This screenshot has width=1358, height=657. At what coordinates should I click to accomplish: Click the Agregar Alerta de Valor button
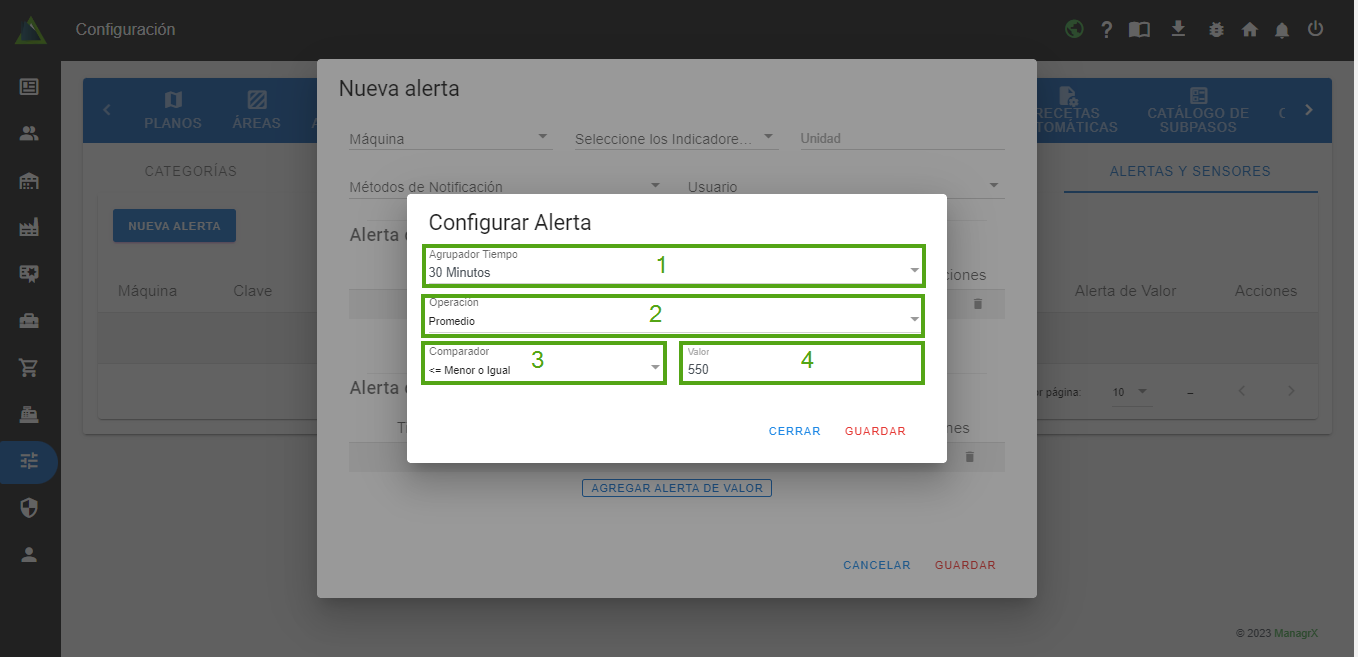(x=676, y=488)
